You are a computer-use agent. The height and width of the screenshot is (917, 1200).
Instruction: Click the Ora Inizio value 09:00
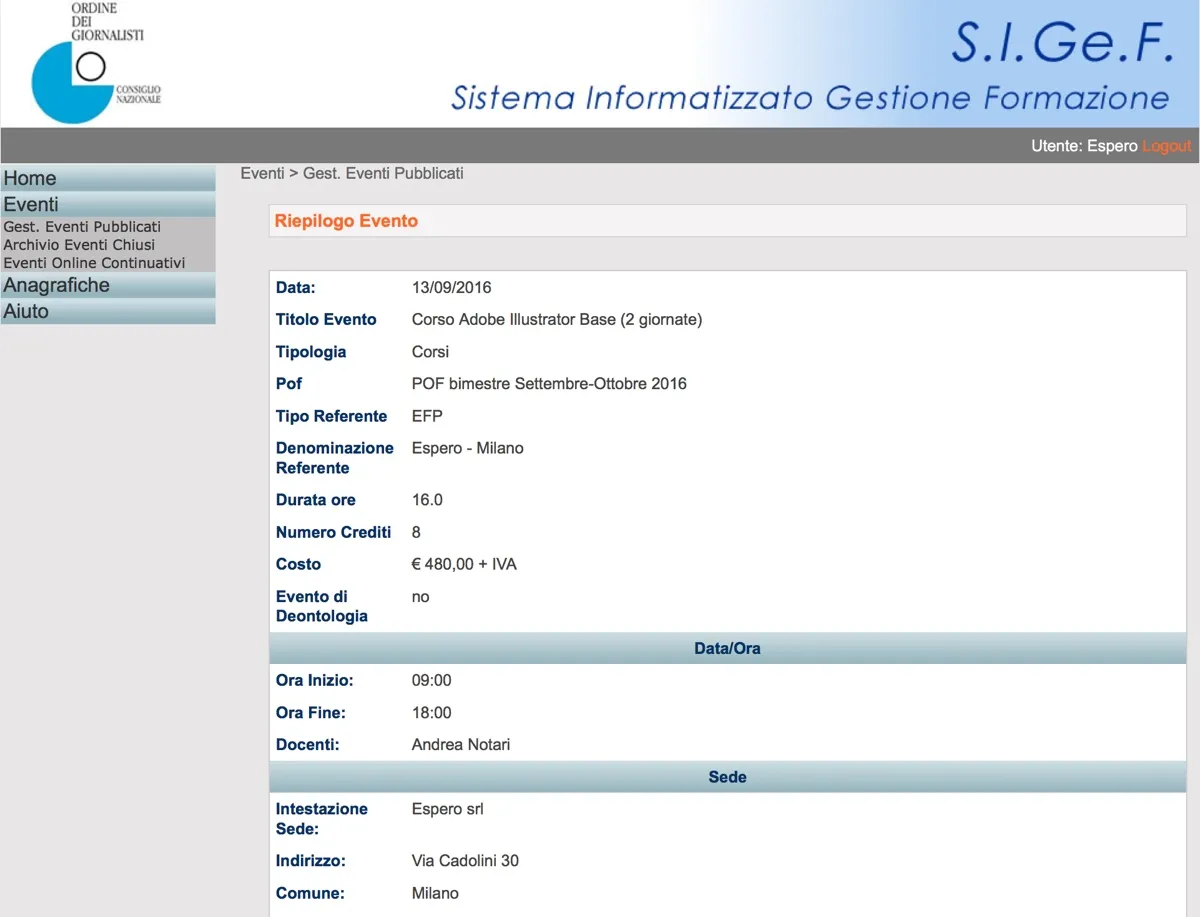point(431,681)
